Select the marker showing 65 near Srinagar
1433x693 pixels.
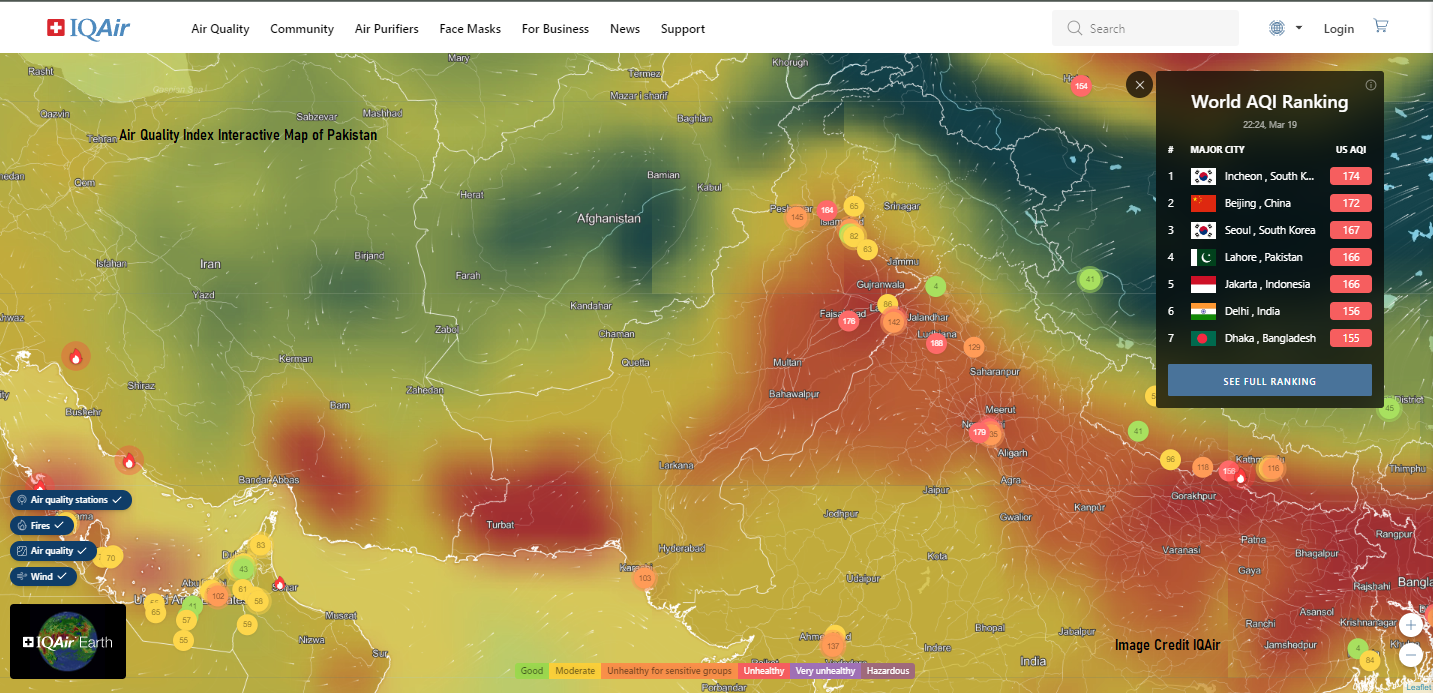pos(853,206)
